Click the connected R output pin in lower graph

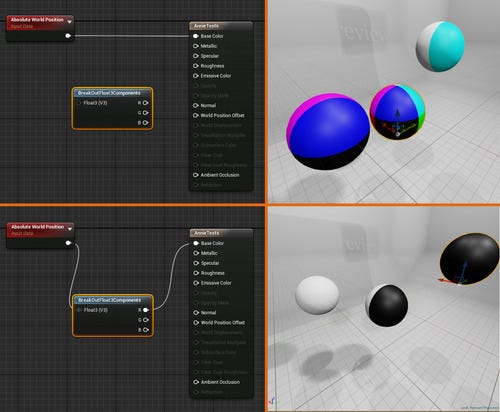pos(146,310)
